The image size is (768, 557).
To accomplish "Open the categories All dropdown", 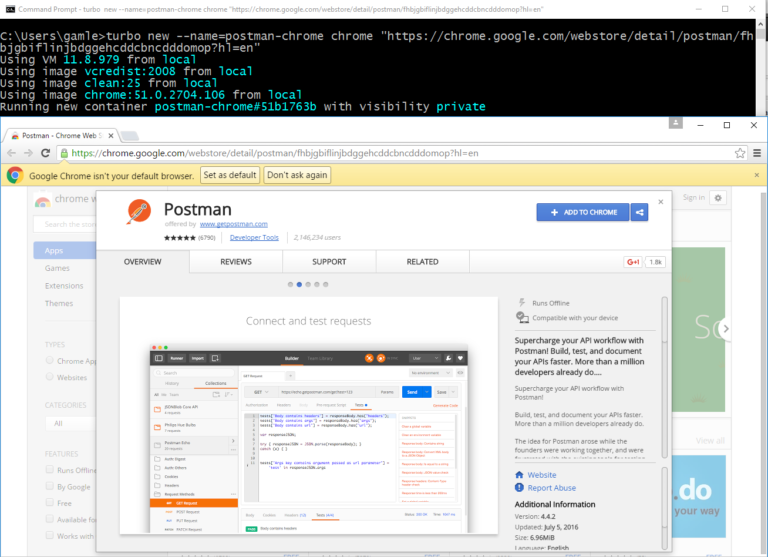I will point(71,423).
